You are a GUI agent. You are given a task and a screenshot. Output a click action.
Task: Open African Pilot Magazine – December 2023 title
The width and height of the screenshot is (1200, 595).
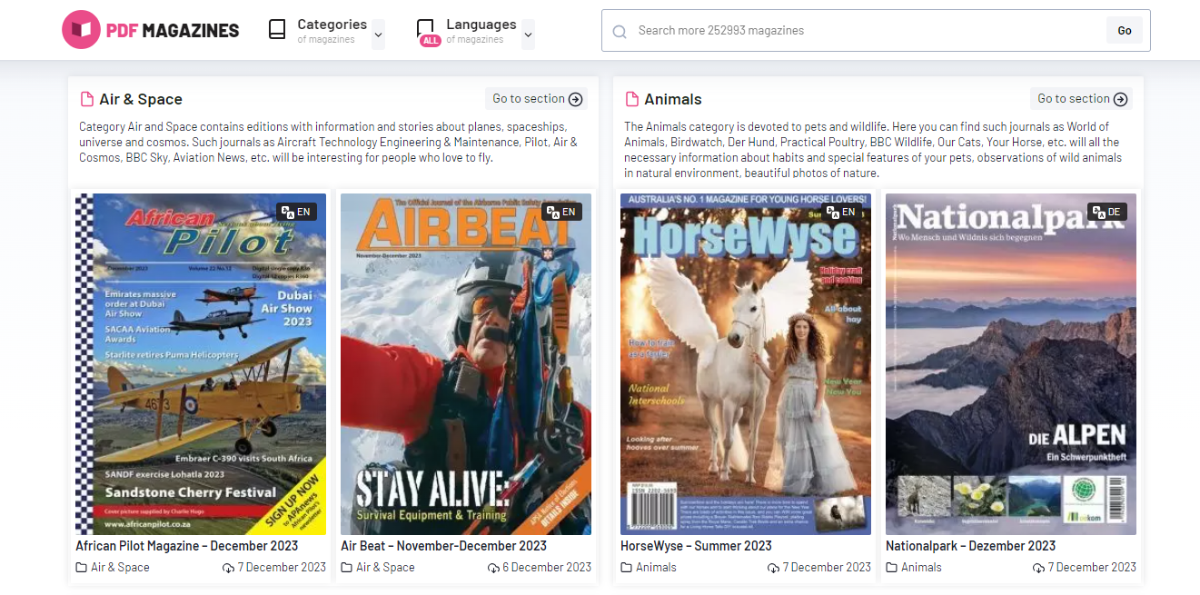(x=186, y=546)
